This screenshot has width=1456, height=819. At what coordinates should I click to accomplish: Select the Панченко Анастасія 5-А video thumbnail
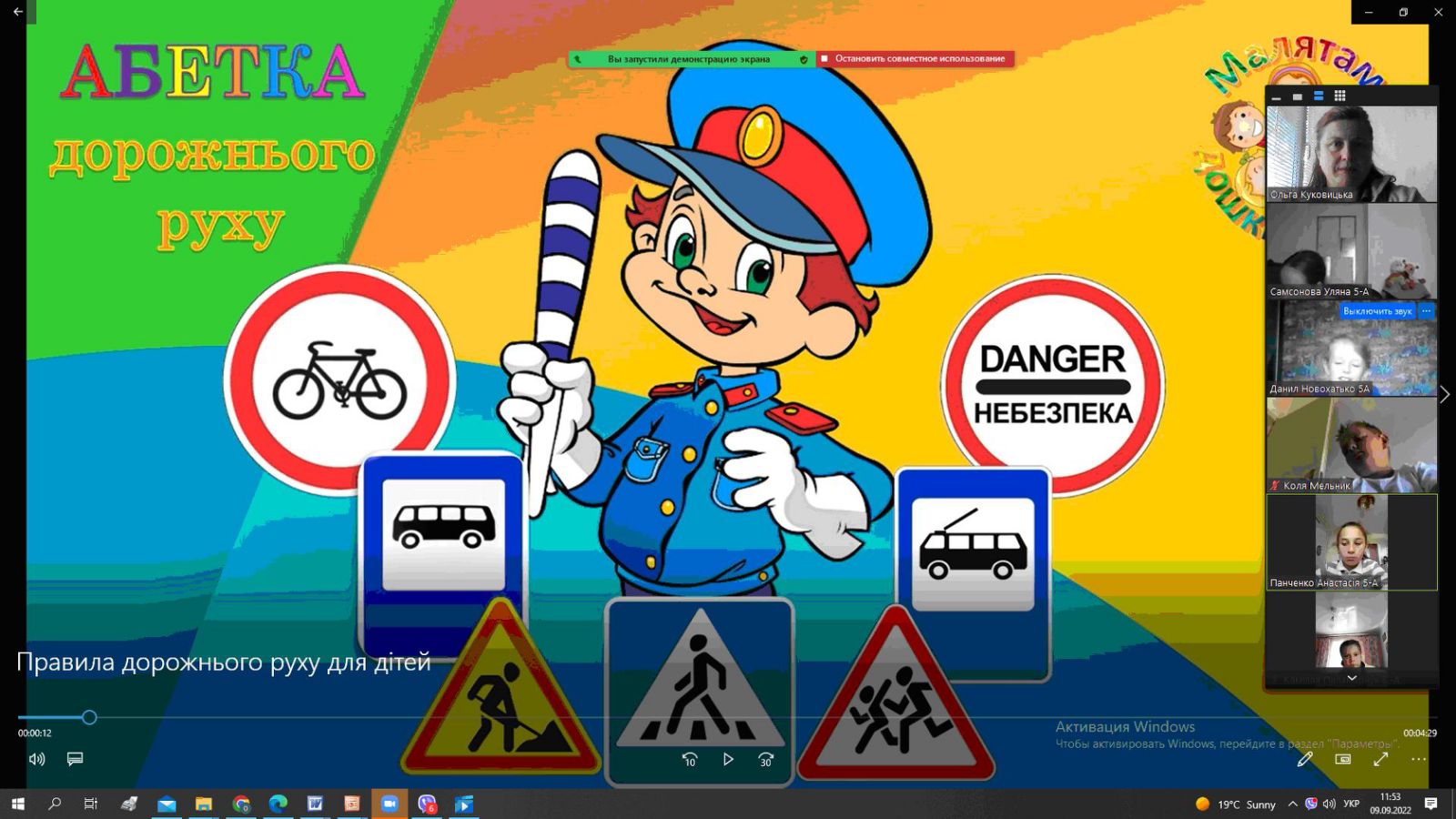[x=1352, y=542]
